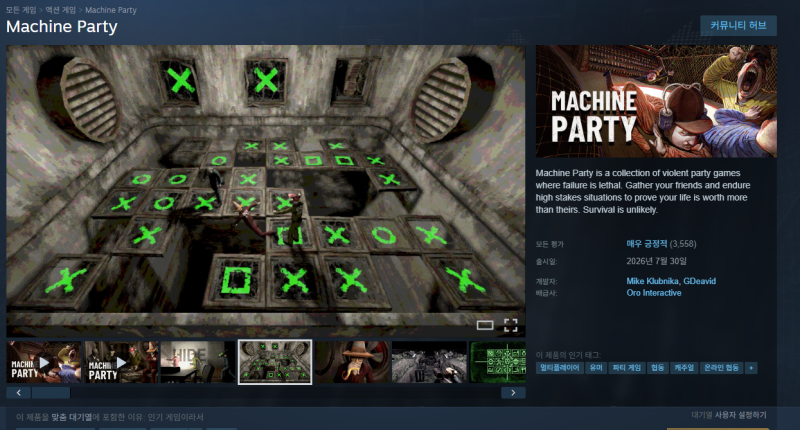Go to 액션 게임 breadcrumb
This screenshot has height=430, width=800.
tap(61, 10)
